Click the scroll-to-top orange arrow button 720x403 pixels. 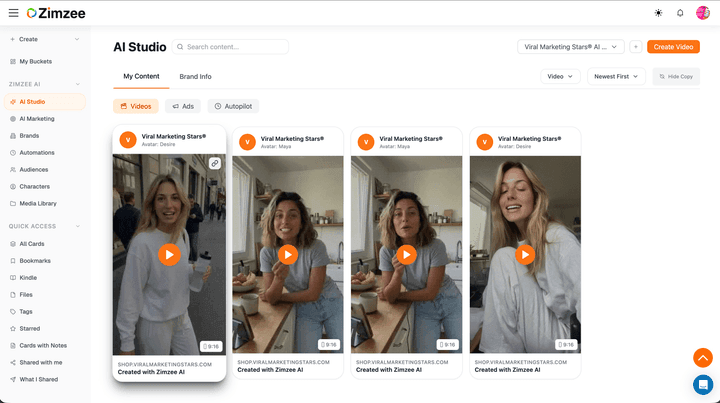click(703, 358)
